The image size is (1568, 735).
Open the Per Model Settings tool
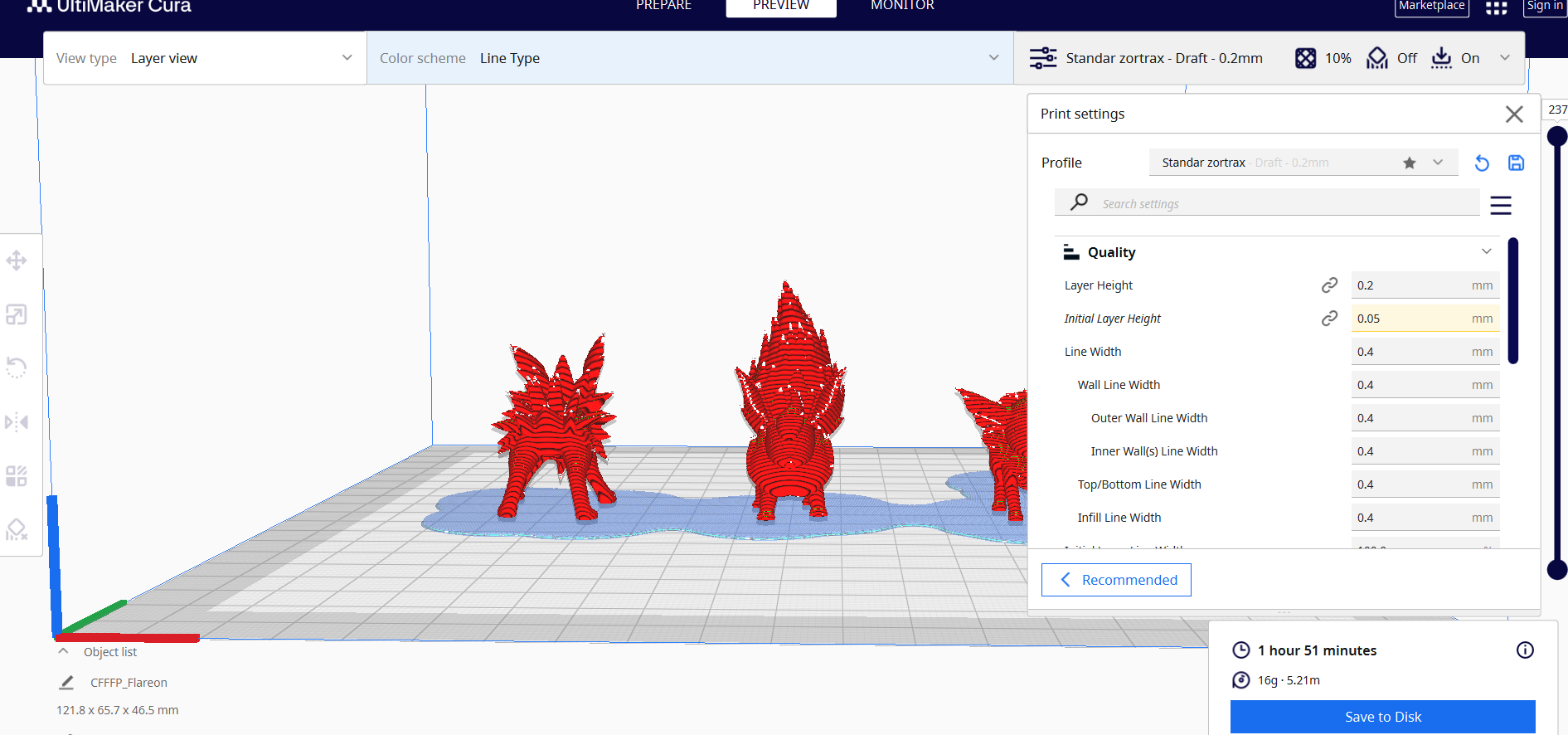[17, 476]
